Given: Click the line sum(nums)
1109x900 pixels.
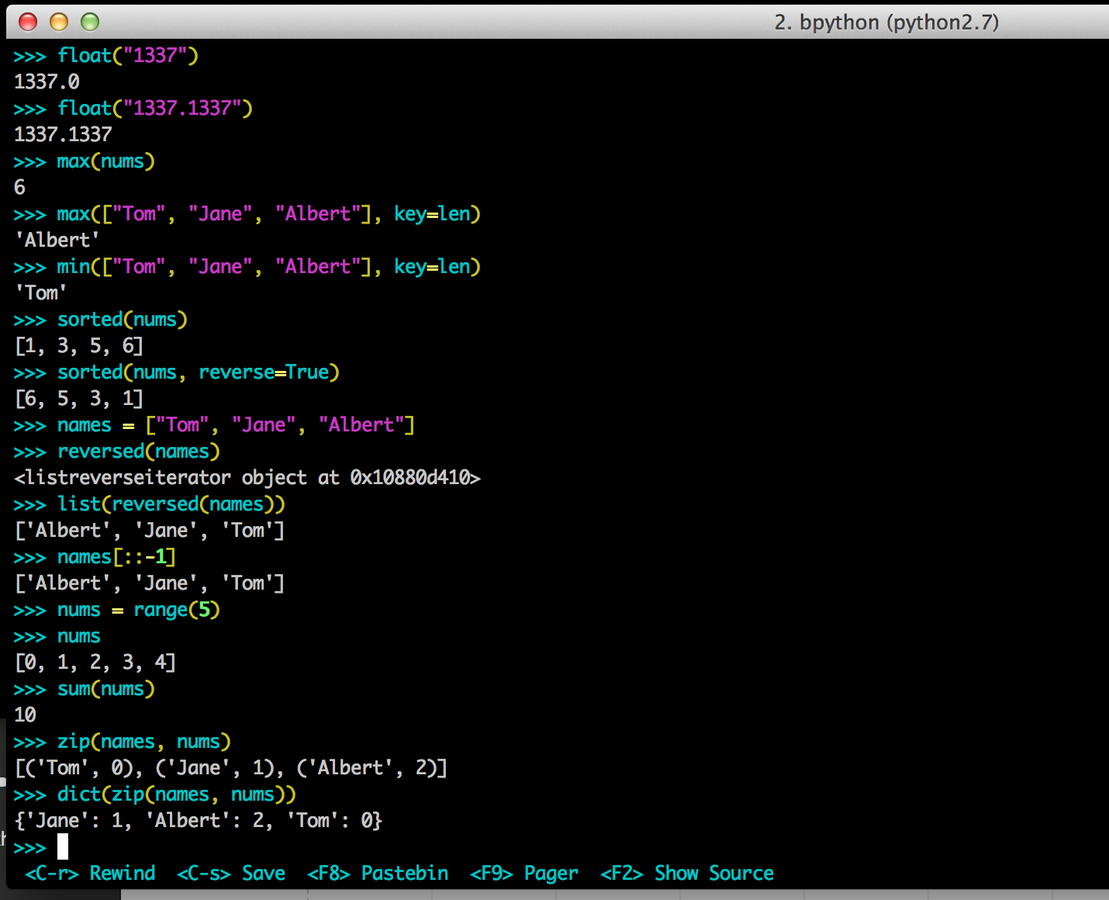Looking at the screenshot, I should [84, 688].
